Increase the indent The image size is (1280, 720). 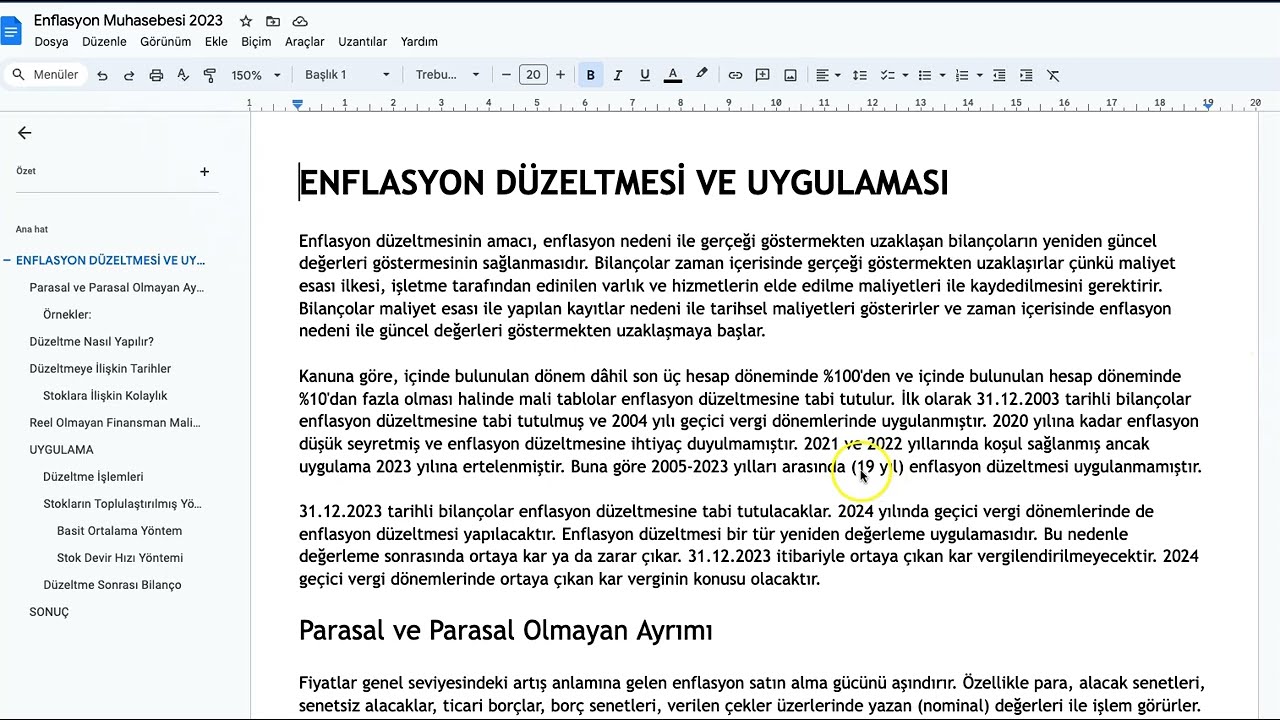point(1026,75)
